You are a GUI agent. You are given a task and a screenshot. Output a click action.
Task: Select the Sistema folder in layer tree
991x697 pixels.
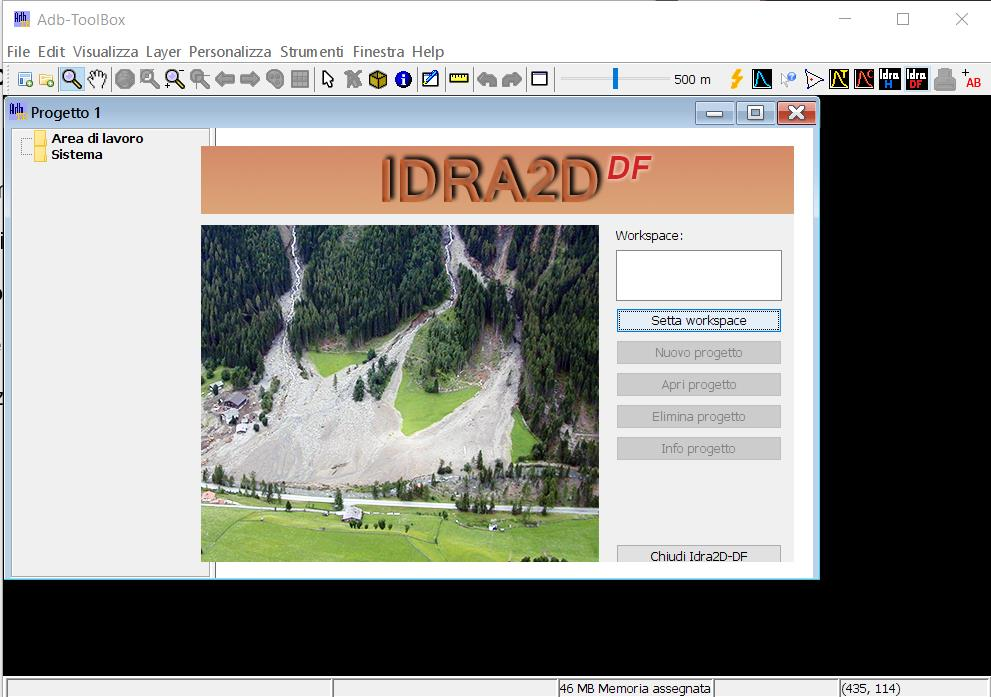[76, 155]
